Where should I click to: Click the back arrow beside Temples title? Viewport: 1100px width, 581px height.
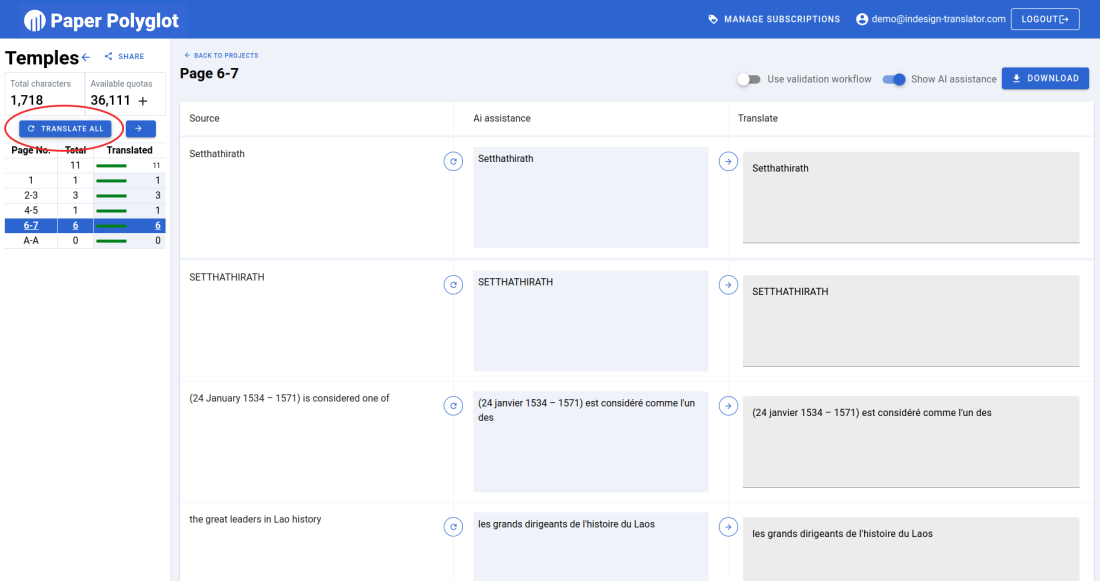point(86,57)
